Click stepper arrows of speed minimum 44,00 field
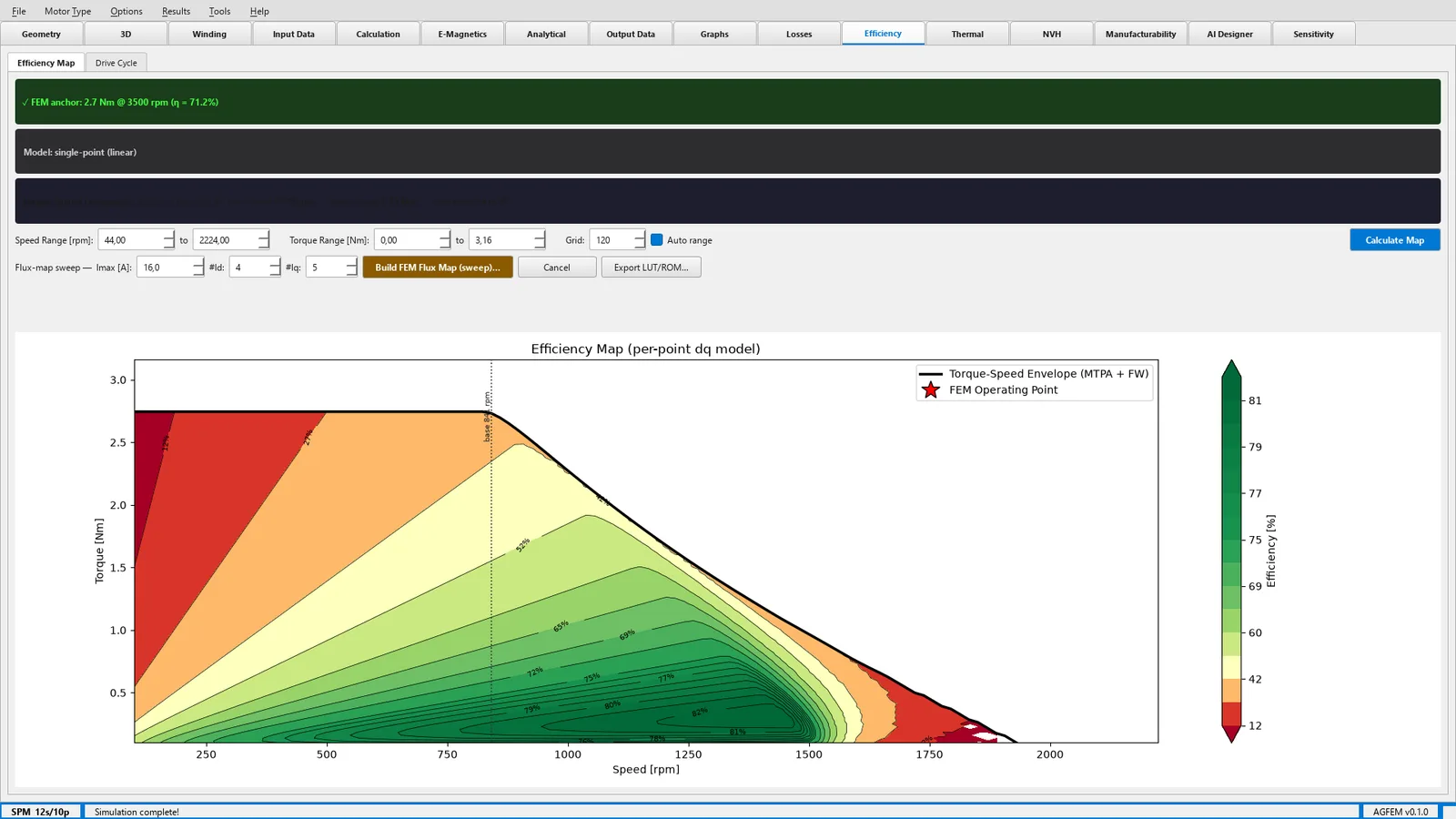1456x819 pixels. [168, 240]
